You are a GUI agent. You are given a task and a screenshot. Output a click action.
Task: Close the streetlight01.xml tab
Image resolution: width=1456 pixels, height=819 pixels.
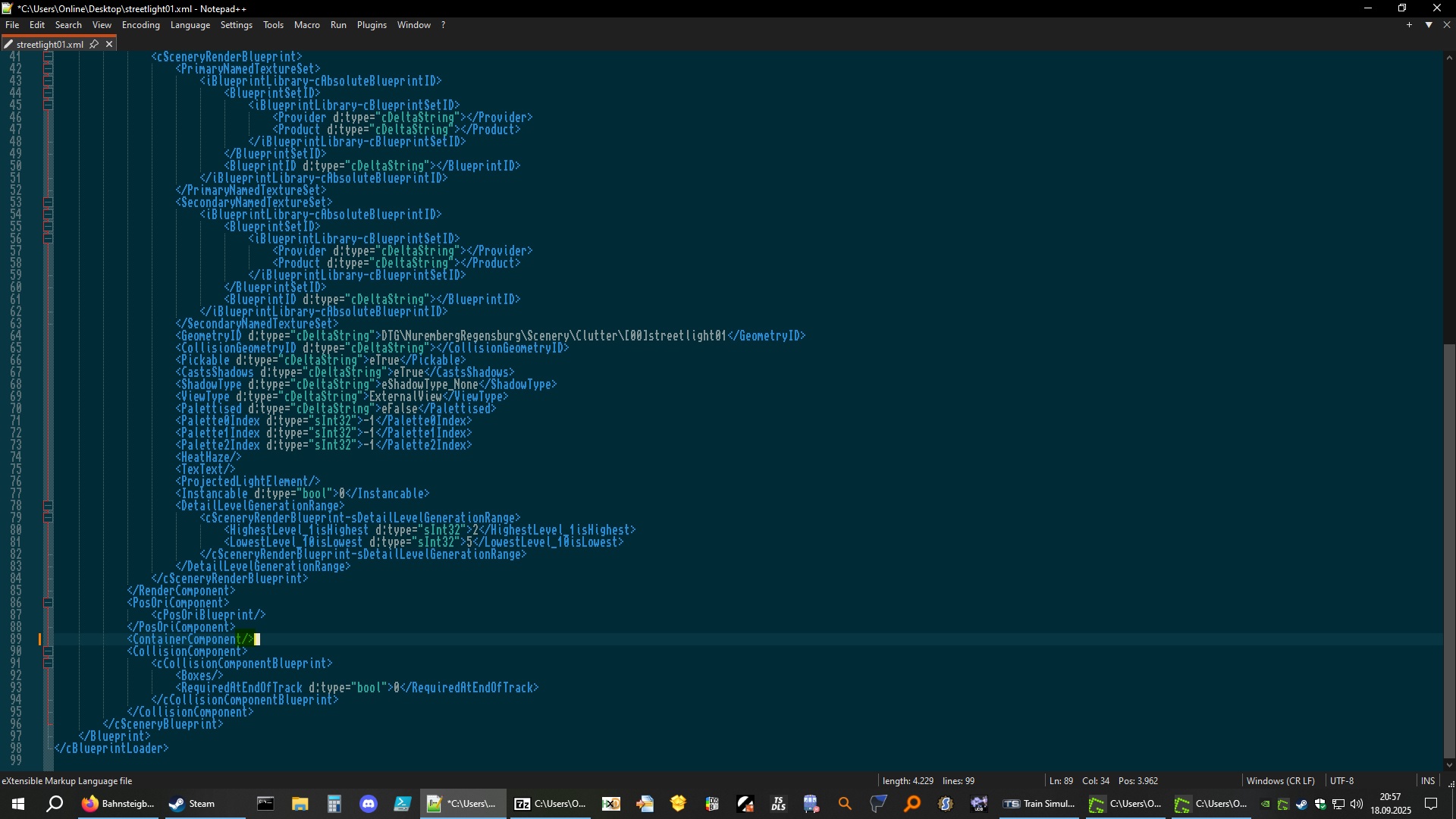(x=109, y=44)
